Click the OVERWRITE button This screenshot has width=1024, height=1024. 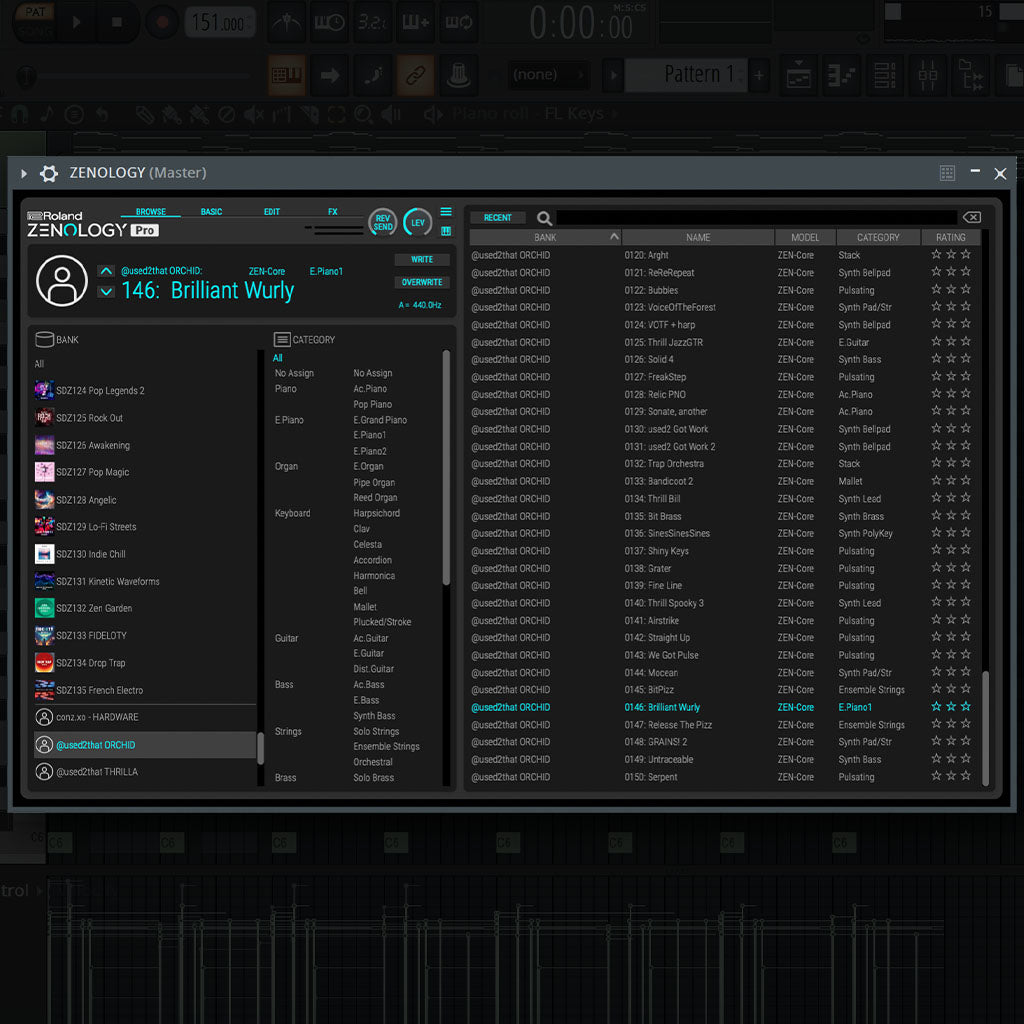click(422, 282)
